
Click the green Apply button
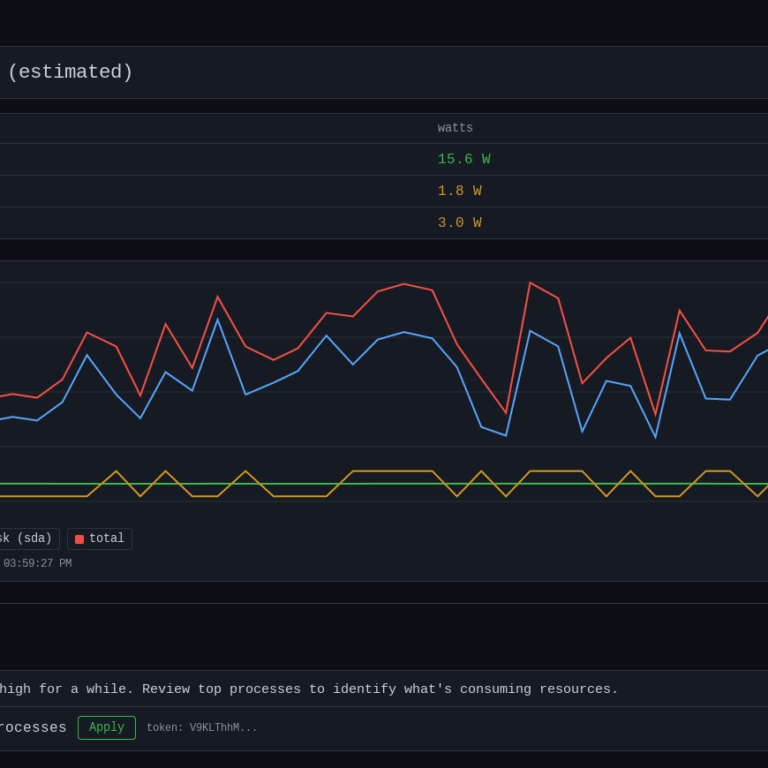107,727
